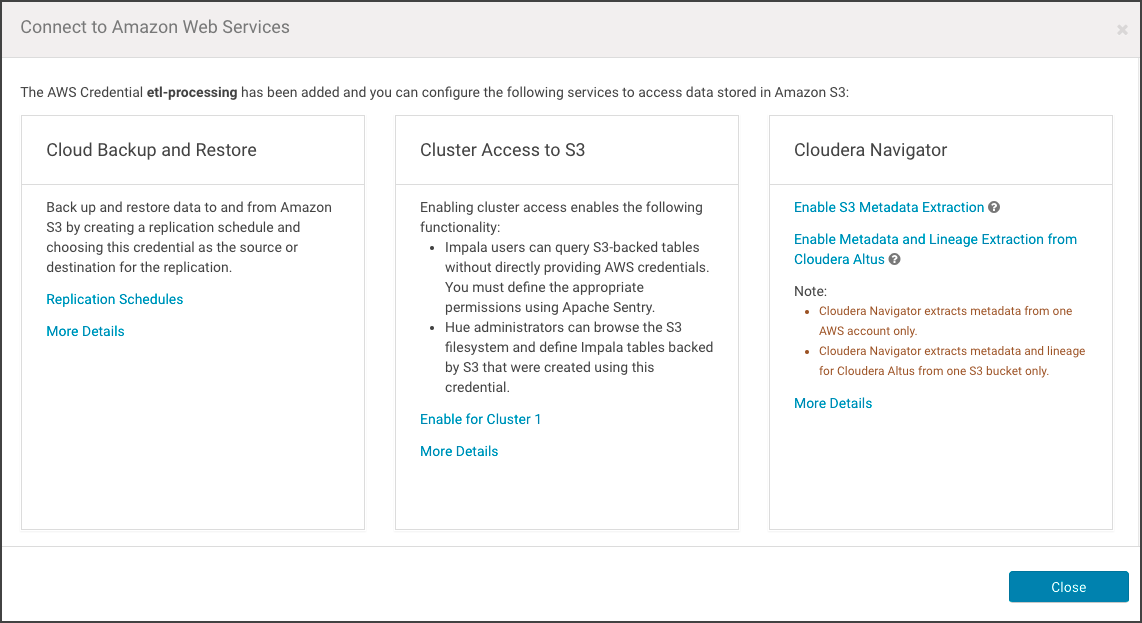The height and width of the screenshot is (623, 1142).
Task: Click the Cloudera Navigator panel heading
Action: [x=870, y=150]
